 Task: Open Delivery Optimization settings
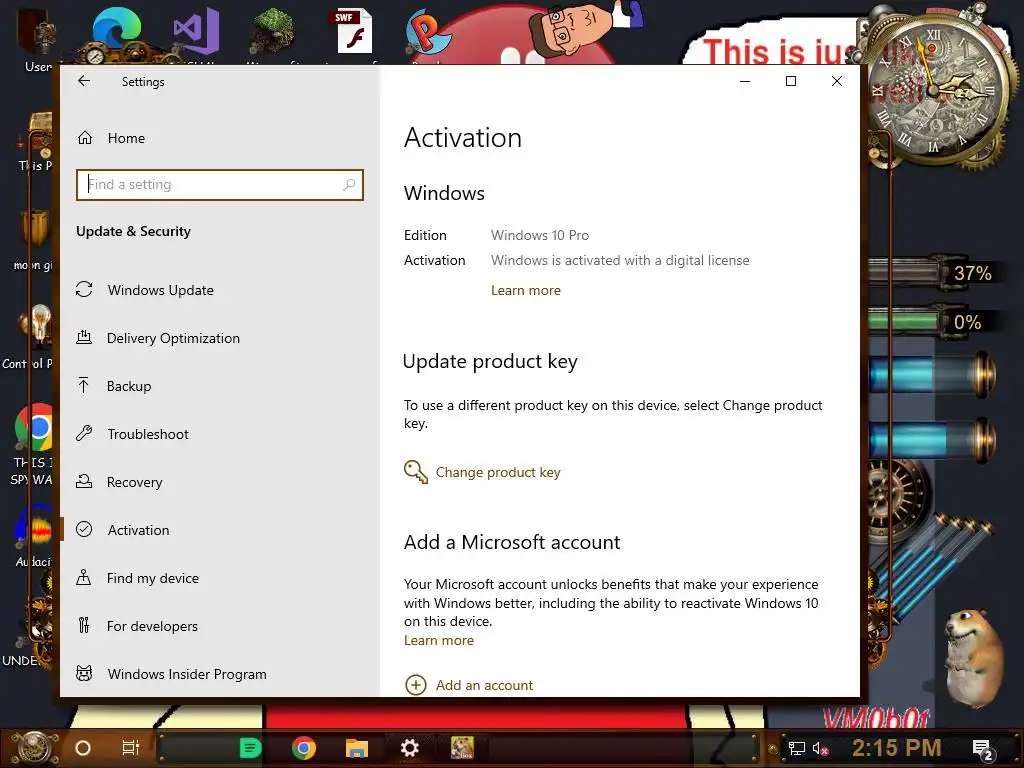point(219,338)
